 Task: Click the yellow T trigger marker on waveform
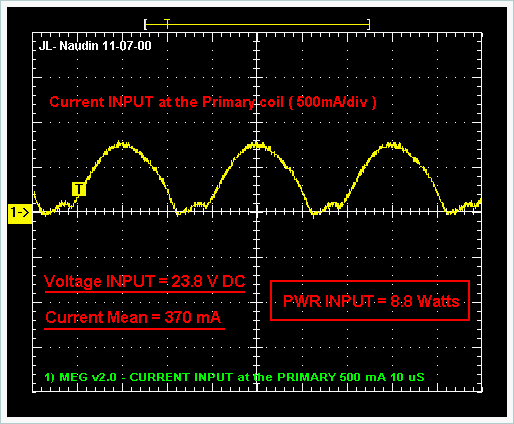coord(79,189)
